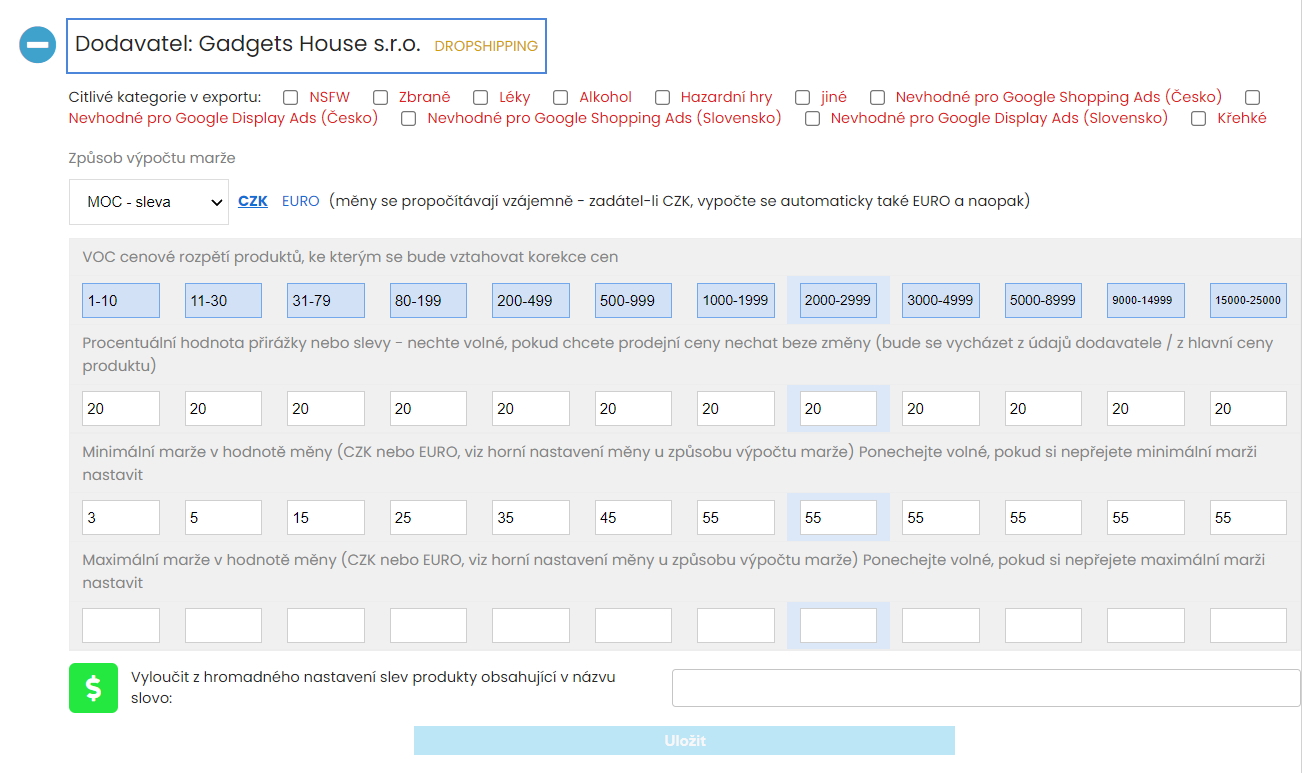
Task: Select the 500-999 price range field
Action: click(x=633, y=300)
